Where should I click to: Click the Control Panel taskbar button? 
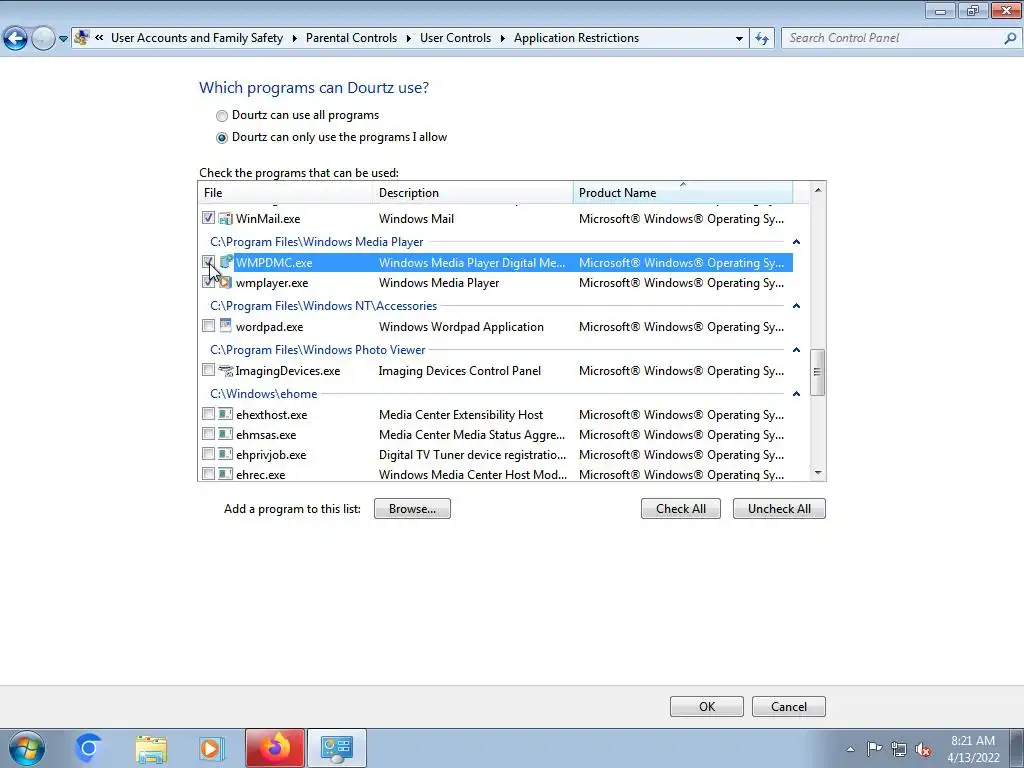point(337,748)
